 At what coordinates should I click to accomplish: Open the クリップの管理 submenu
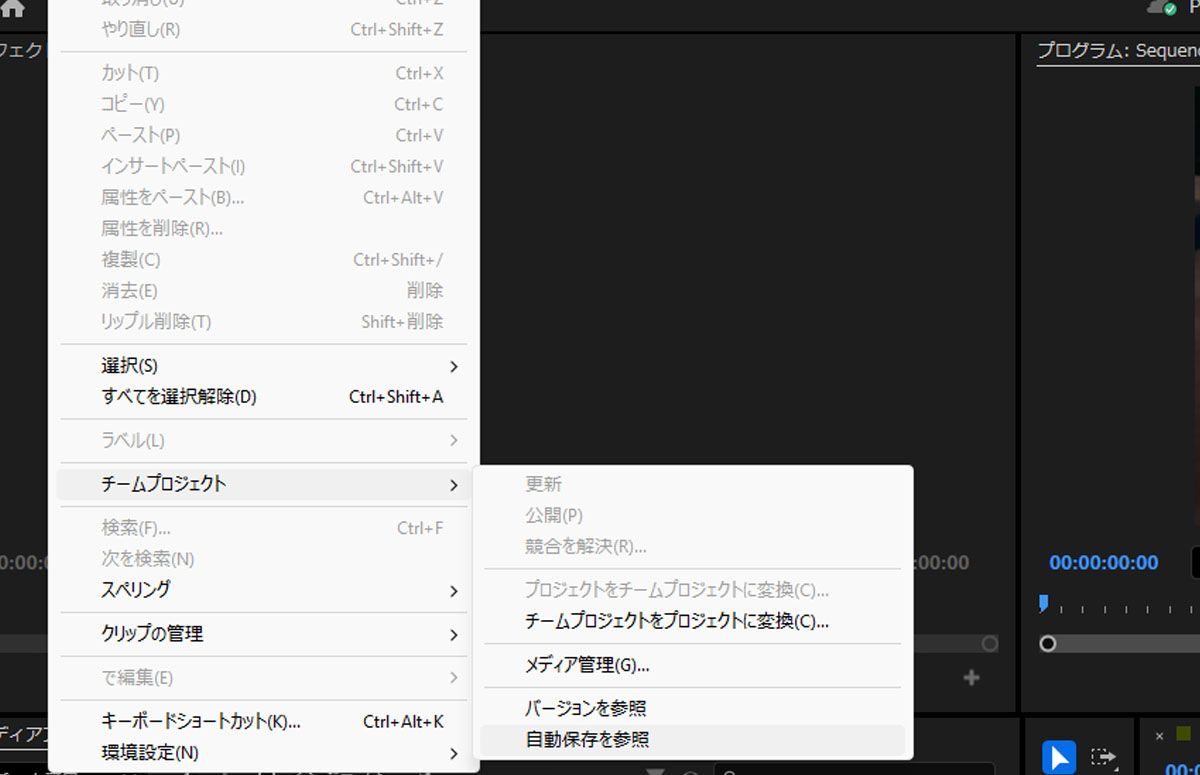point(264,634)
